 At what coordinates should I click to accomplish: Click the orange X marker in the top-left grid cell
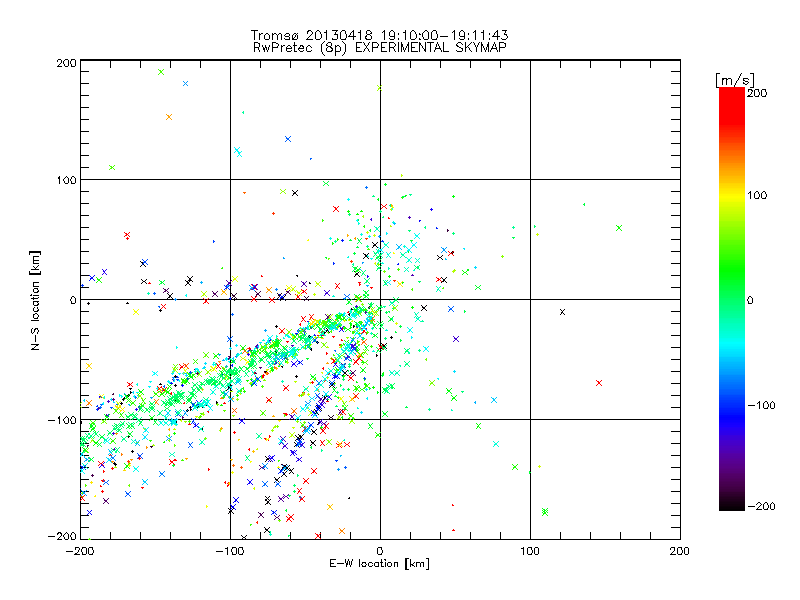coord(169,117)
